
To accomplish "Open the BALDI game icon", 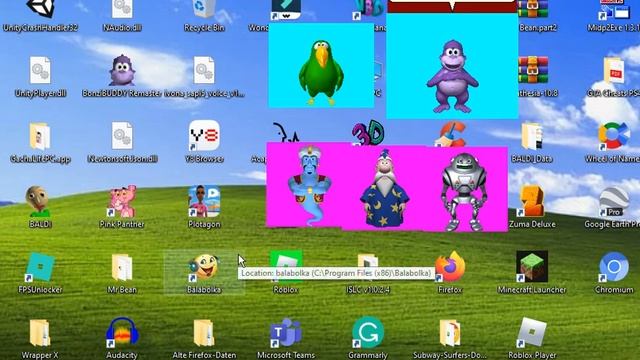I will (39, 201).
